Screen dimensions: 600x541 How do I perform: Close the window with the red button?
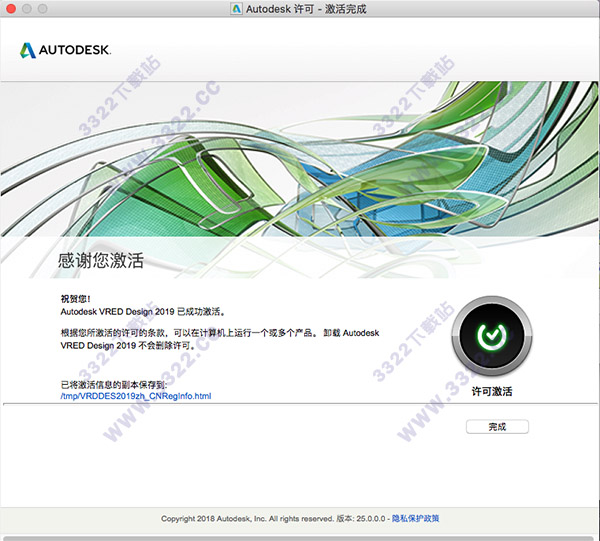point(11,8)
